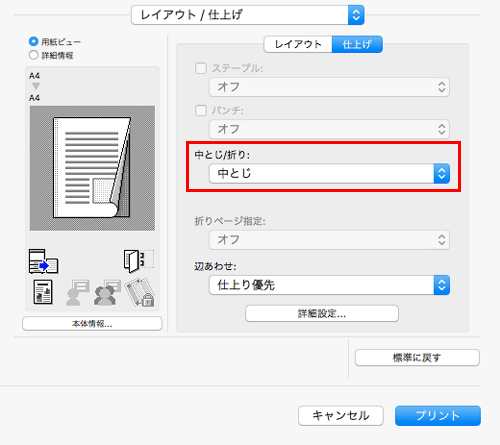Viewport: 500px width, 445px height.
Task: Click the プリント button
Action: [x=438, y=416]
